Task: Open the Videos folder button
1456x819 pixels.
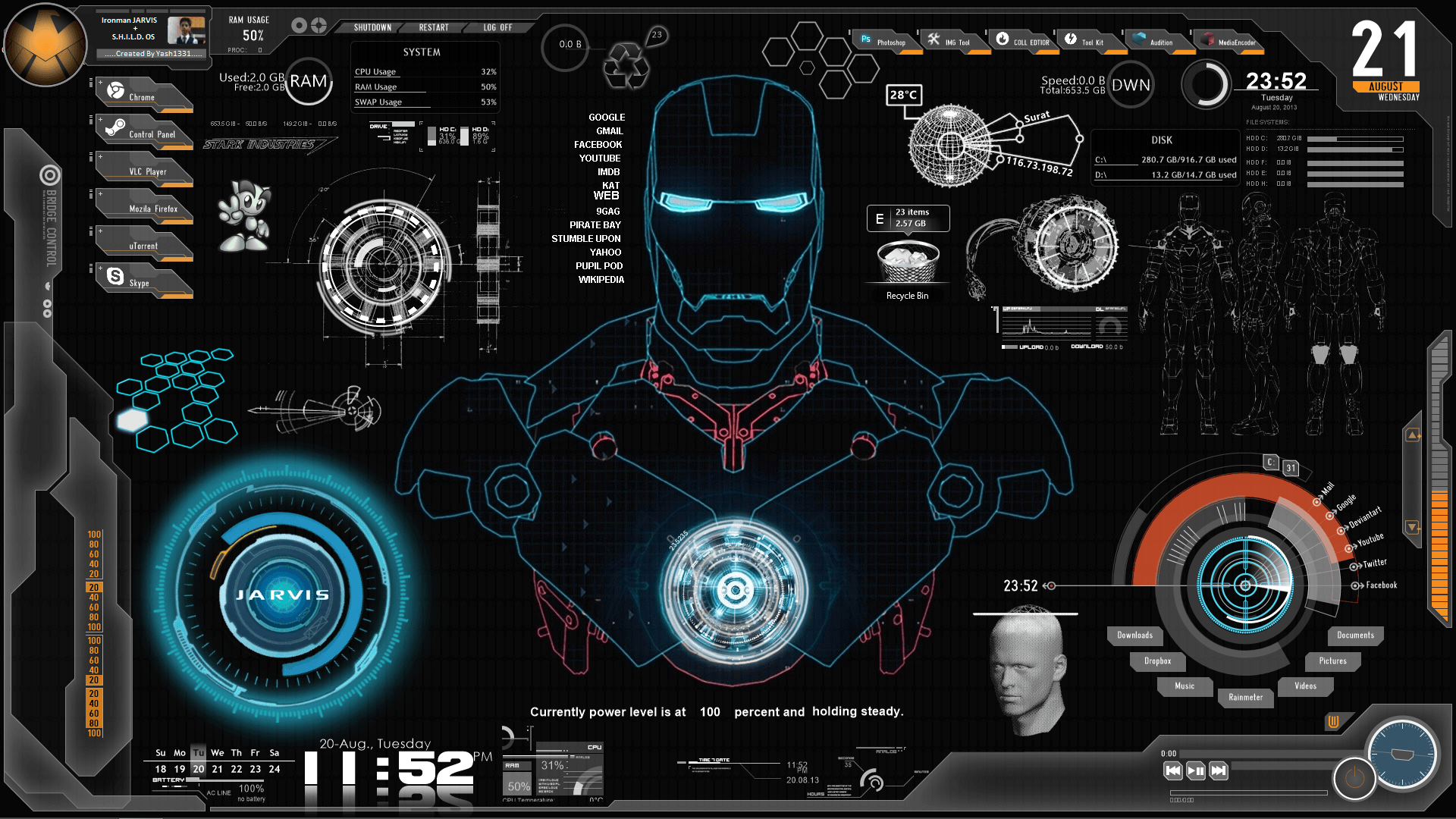Action: 1305,686
